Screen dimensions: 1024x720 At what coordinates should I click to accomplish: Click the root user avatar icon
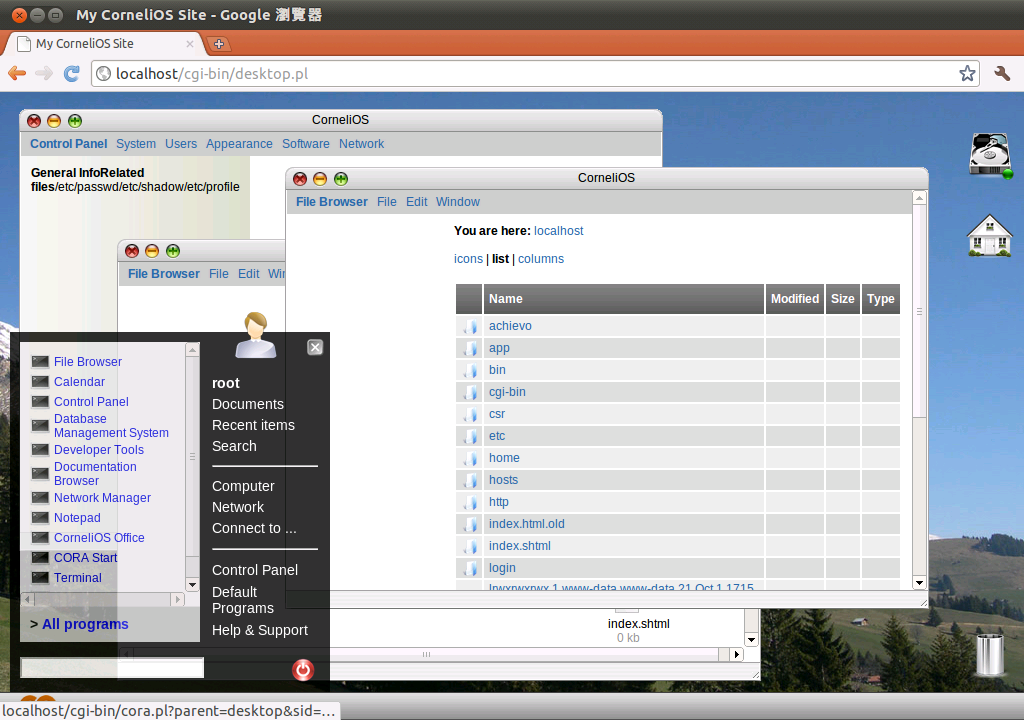256,335
